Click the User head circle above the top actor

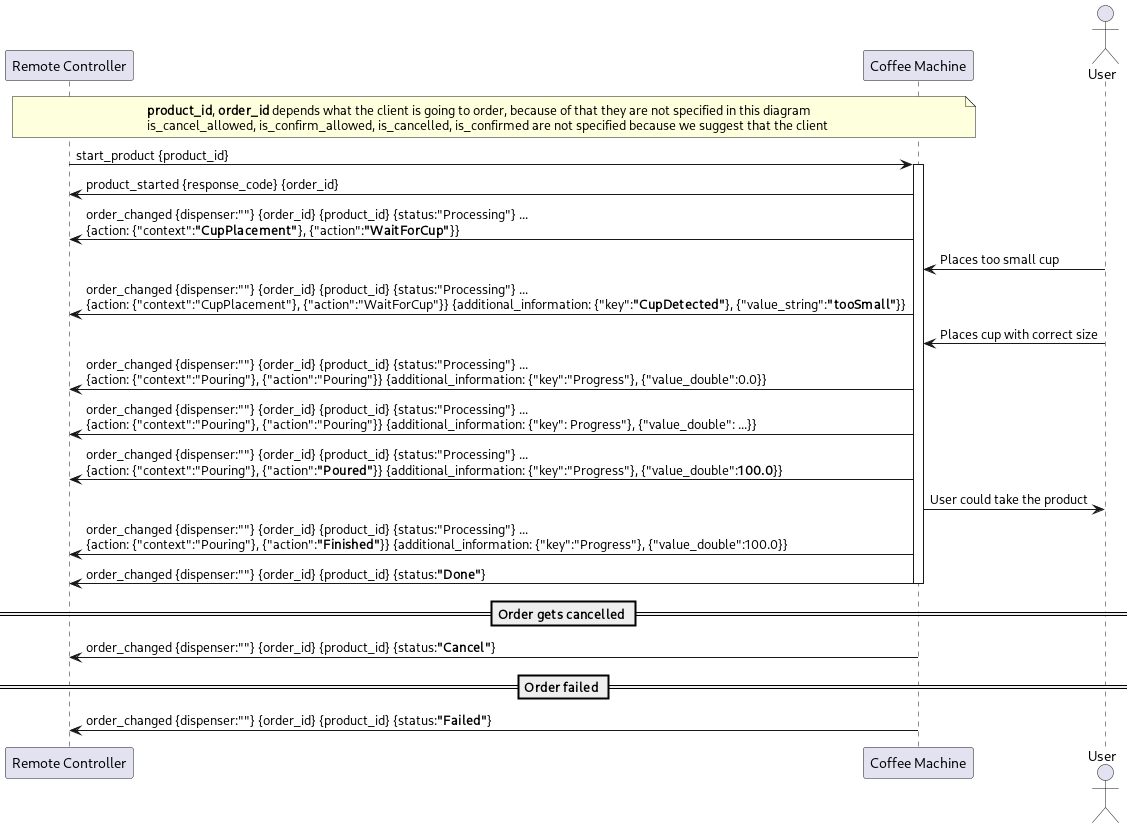pos(1103,15)
